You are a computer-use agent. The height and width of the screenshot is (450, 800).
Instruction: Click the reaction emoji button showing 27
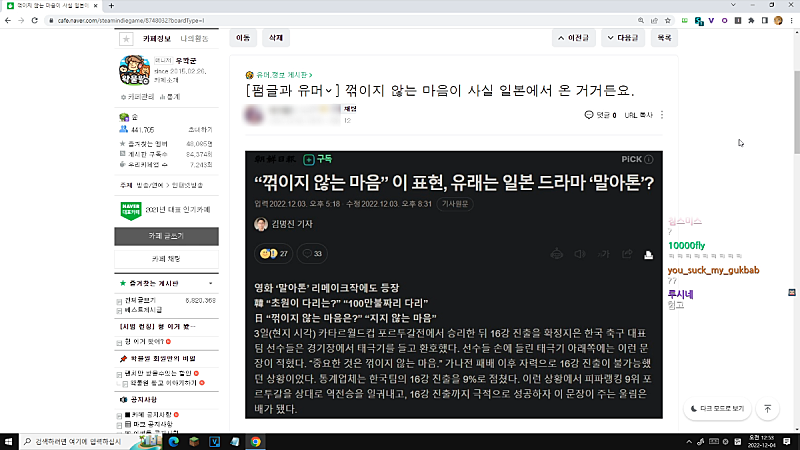pos(273,254)
